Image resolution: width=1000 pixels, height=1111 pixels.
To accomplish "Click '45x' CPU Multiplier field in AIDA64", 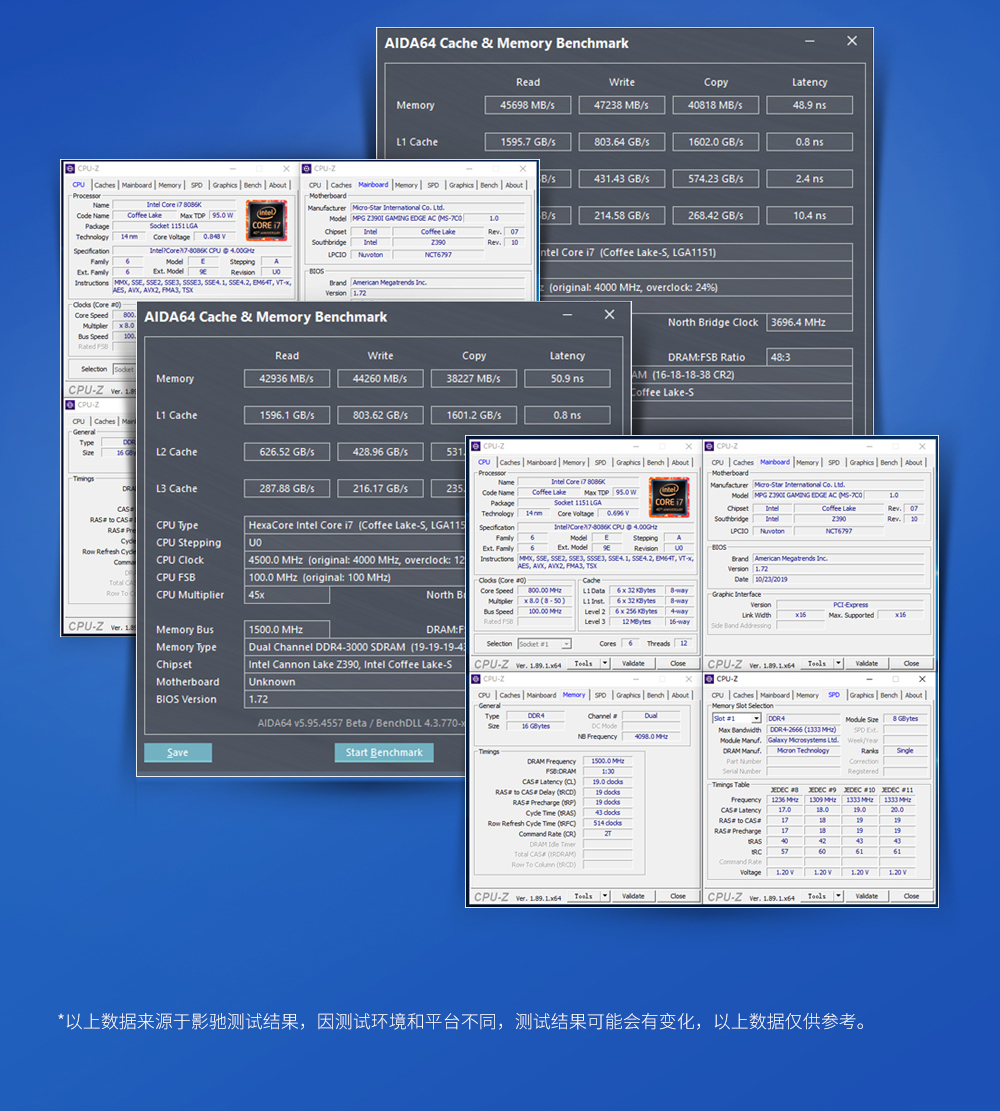I will click(x=286, y=595).
